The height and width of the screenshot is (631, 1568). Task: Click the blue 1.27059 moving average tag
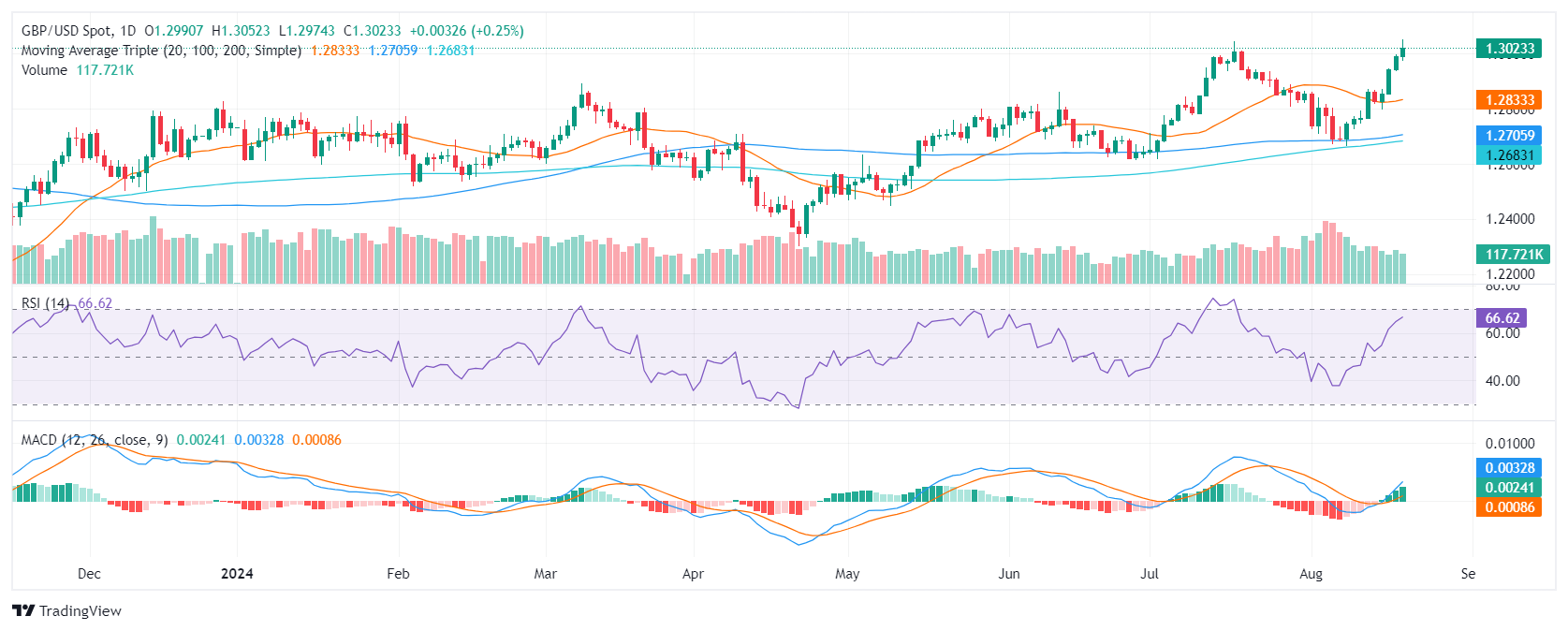pos(1510,136)
